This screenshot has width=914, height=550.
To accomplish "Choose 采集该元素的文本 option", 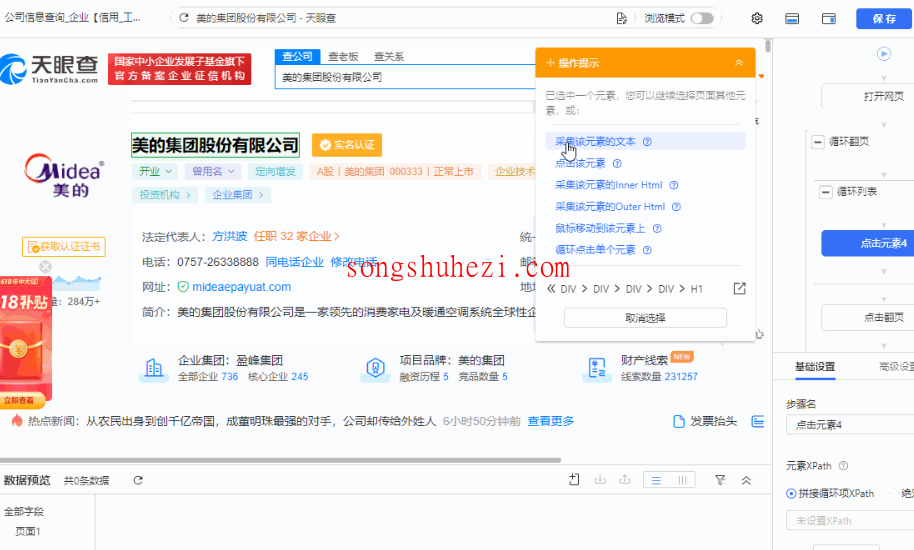I will 595,142.
